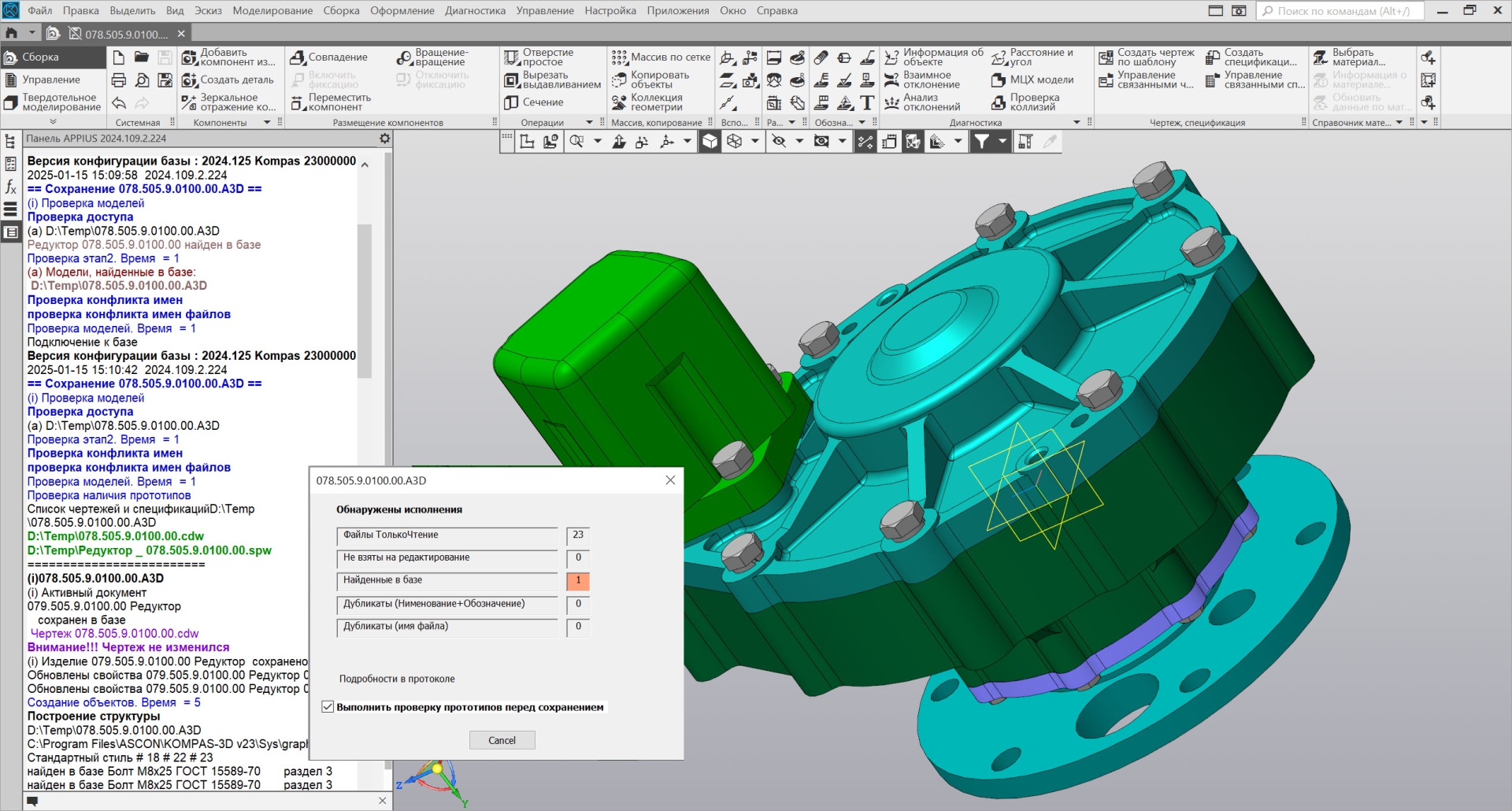Image resolution: width=1512 pixels, height=811 pixels.
Task: Open the filter funnel dropdown arrow
Action: coord(1002,142)
